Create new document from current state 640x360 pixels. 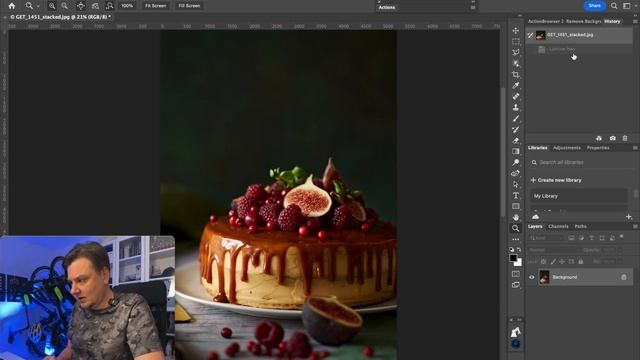pos(599,138)
